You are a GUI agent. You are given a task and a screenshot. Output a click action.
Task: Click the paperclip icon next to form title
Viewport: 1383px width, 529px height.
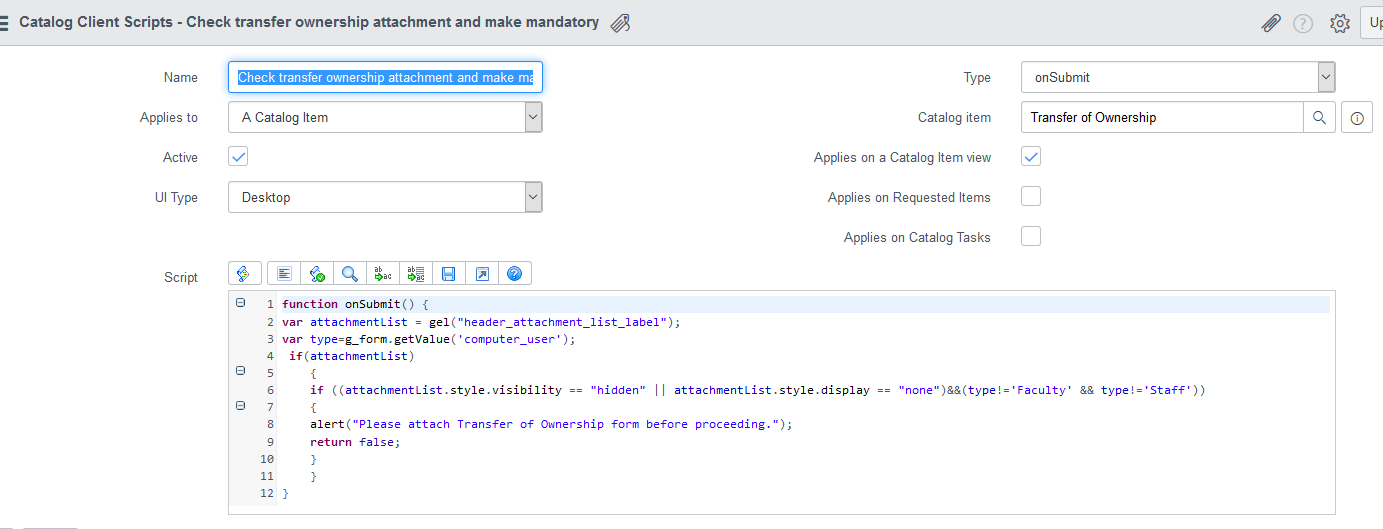click(620, 23)
